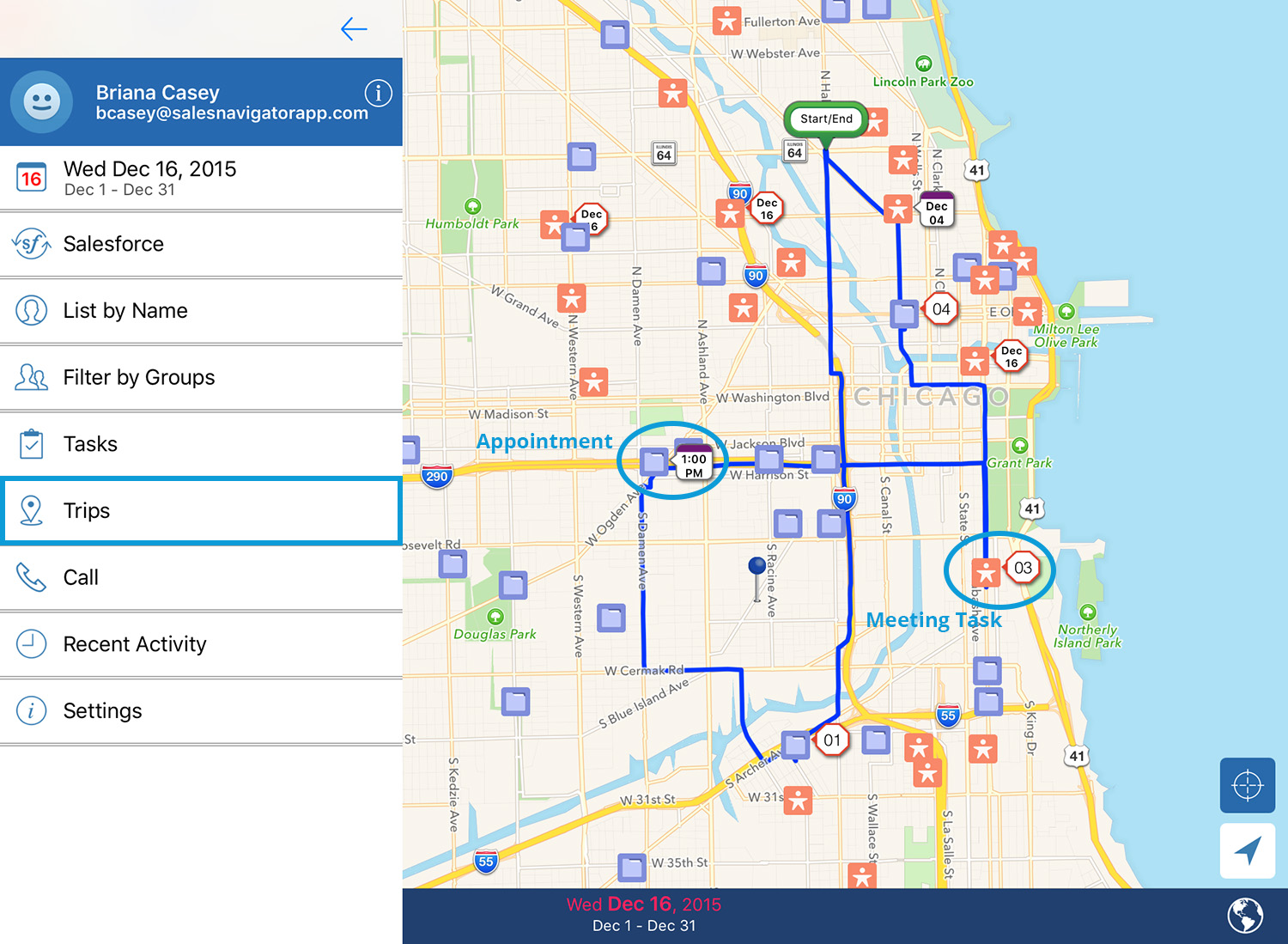Open the Call menu entry

pyautogui.click(x=201, y=577)
